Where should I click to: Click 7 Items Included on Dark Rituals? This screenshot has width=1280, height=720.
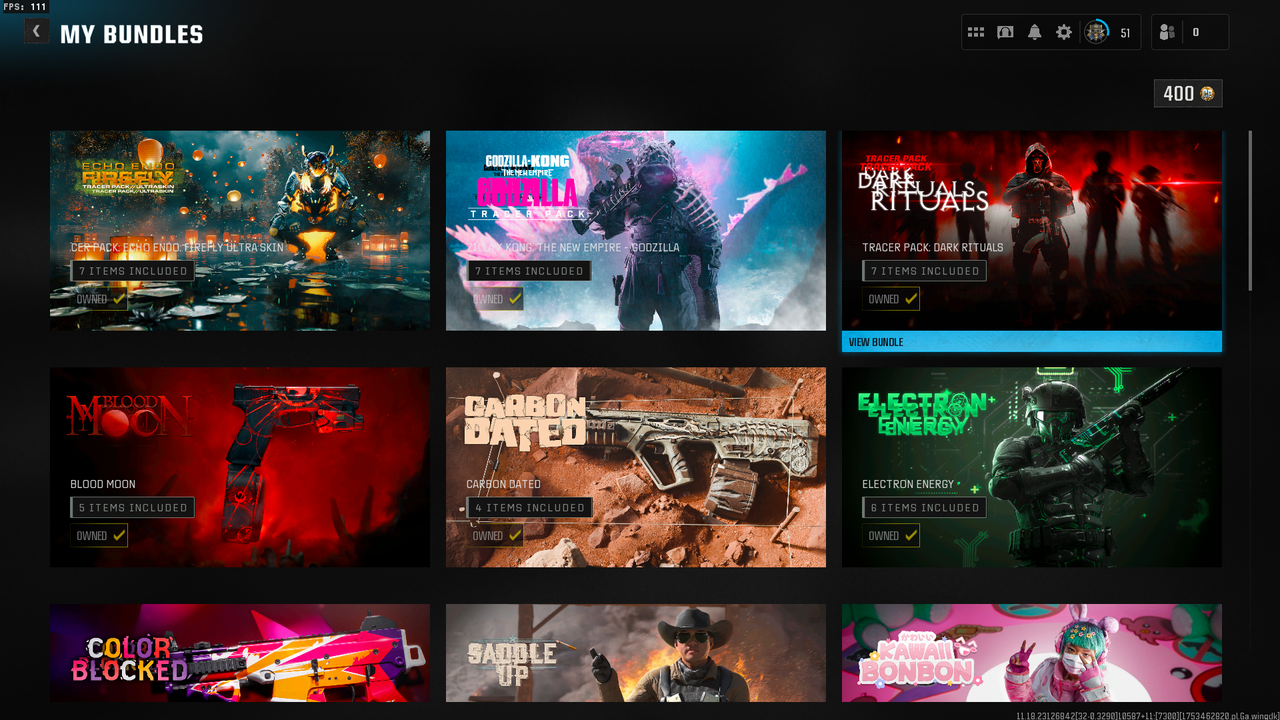925,271
